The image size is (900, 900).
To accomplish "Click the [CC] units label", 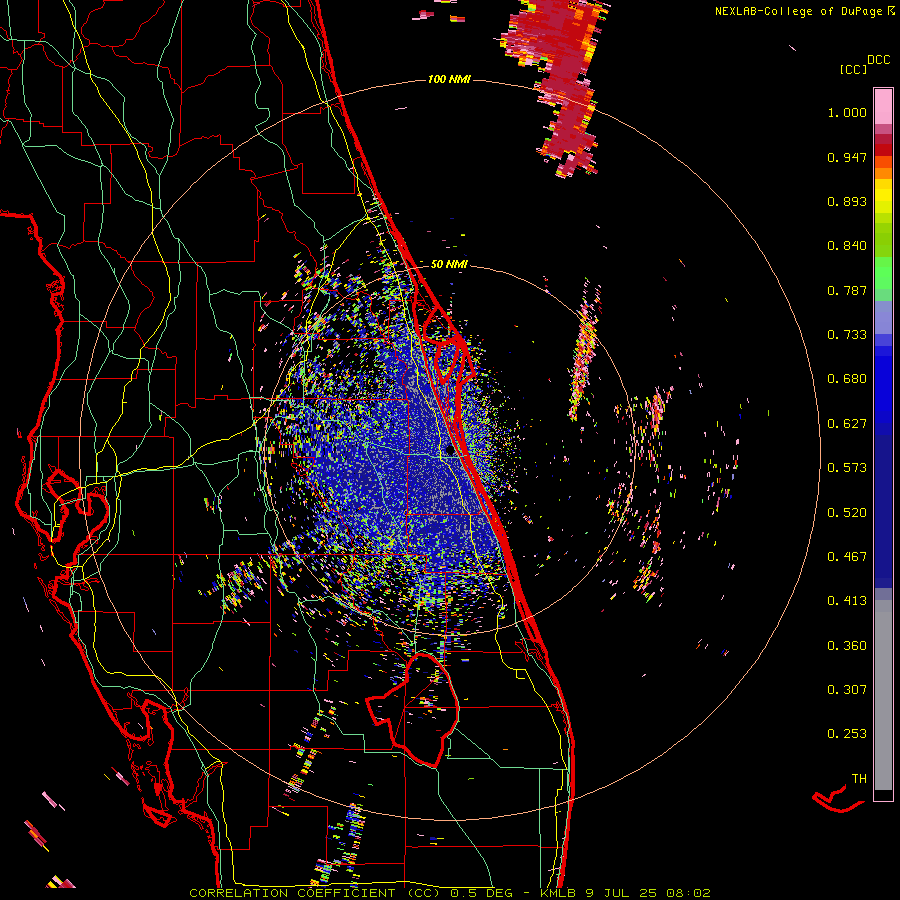I will pos(853,69).
